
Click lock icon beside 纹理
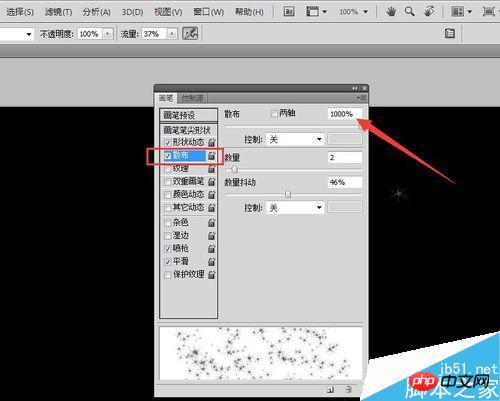click(x=212, y=169)
